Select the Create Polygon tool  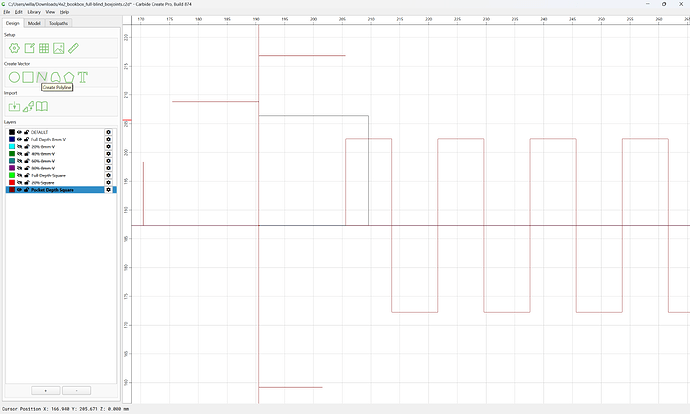coord(69,77)
